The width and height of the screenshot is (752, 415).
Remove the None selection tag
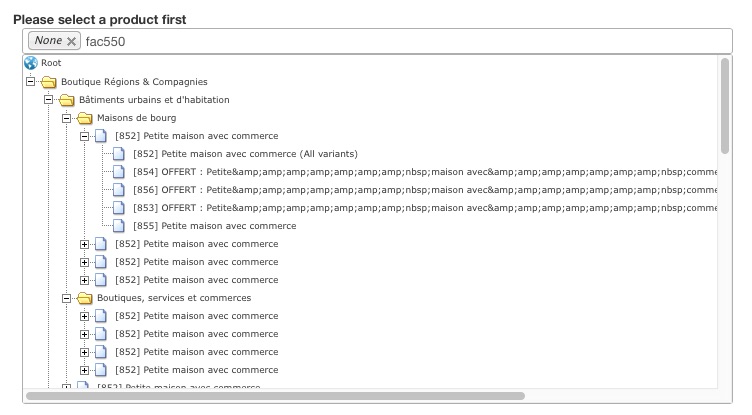pyautogui.click(x=71, y=41)
